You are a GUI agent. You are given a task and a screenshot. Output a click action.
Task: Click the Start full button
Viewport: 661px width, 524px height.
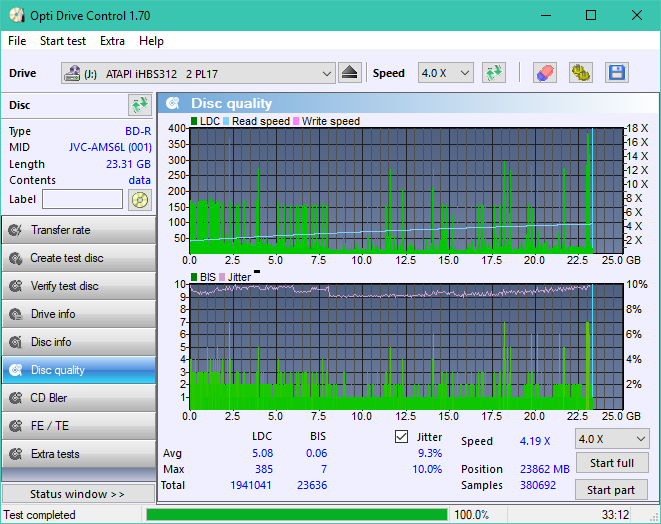click(612, 463)
